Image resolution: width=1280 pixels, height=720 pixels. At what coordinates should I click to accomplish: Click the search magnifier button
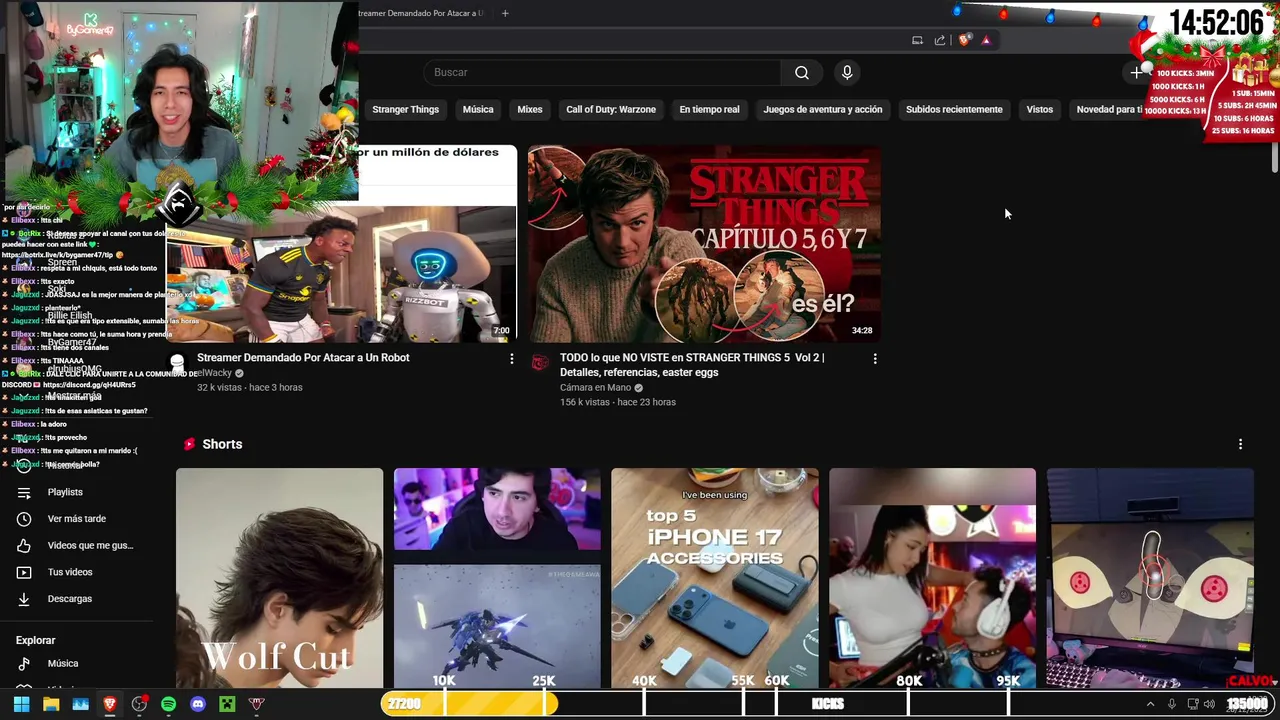pyautogui.click(x=801, y=72)
